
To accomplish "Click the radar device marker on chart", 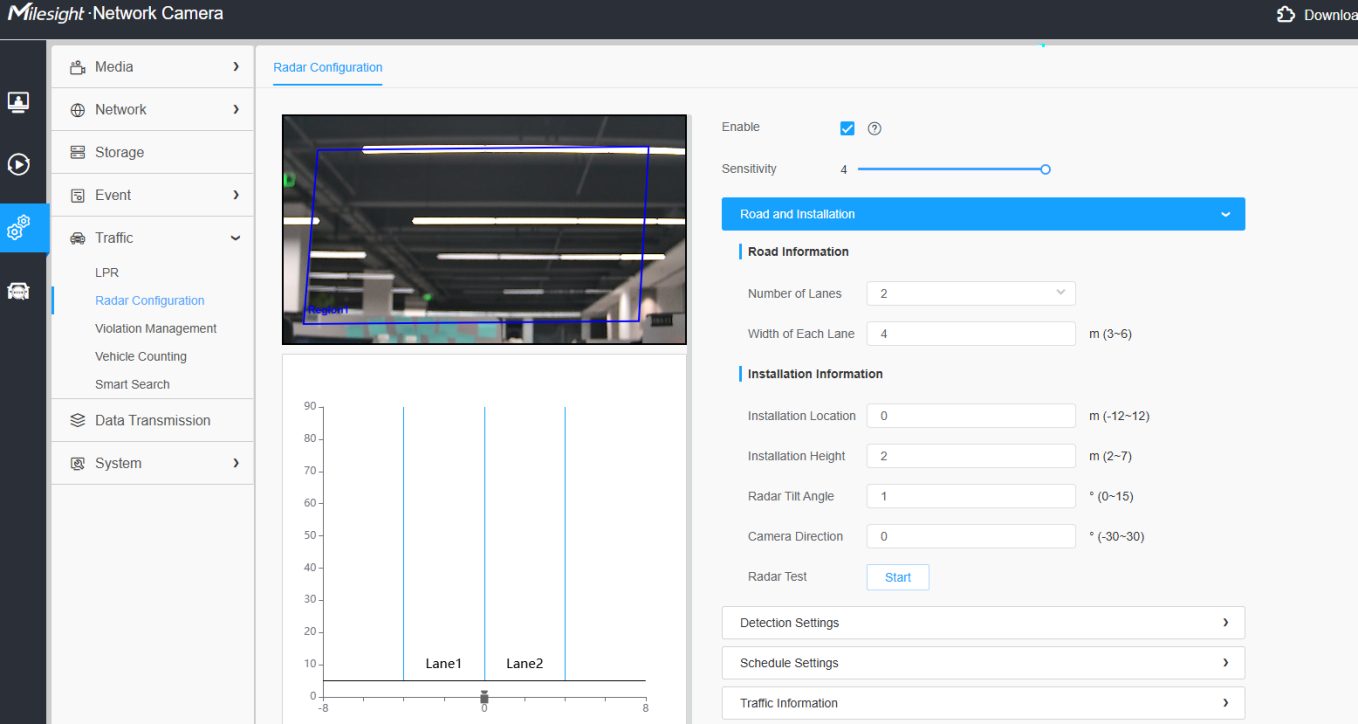I will pos(484,697).
